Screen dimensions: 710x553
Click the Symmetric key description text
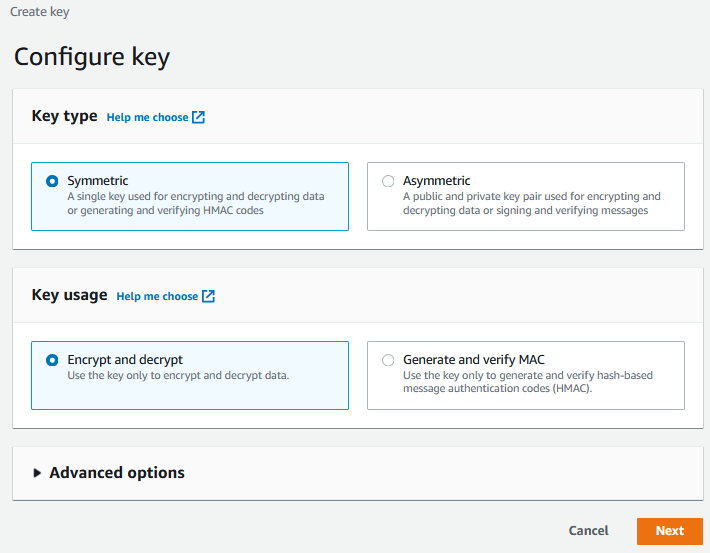196,203
